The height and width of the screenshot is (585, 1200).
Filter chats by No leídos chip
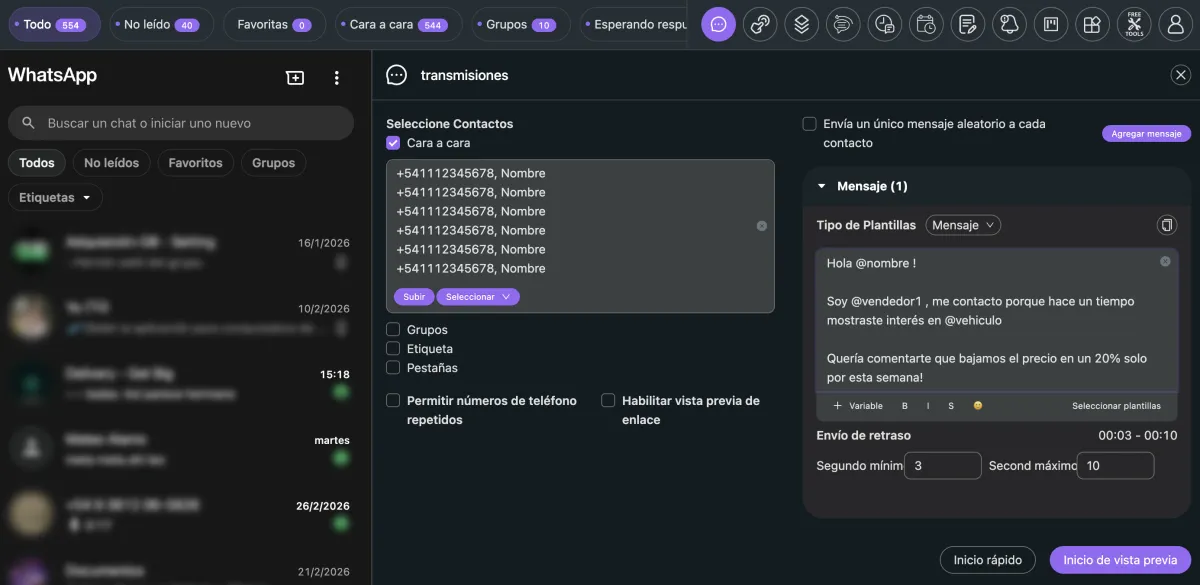[111, 162]
